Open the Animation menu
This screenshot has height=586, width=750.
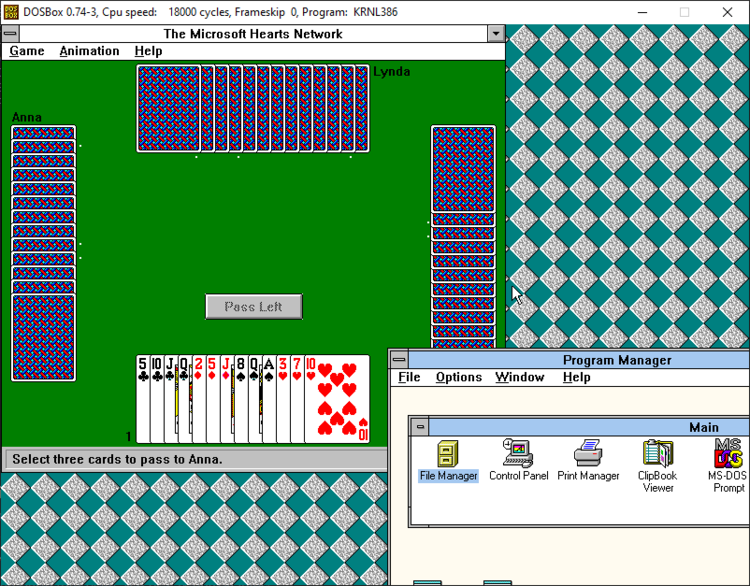tap(89, 51)
